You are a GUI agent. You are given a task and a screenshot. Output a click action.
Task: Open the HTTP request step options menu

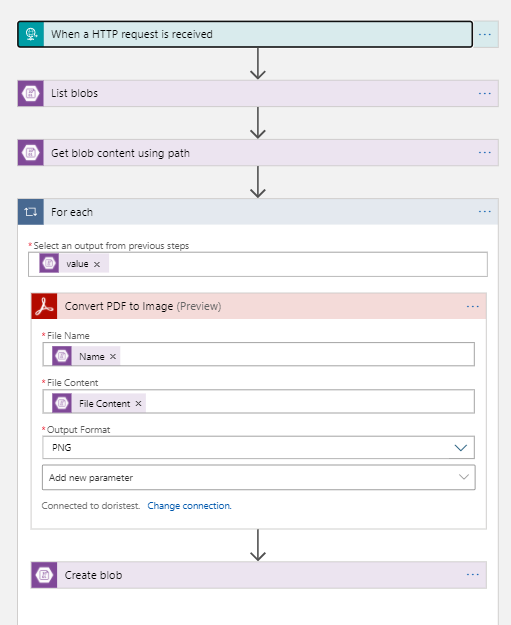click(x=485, y=34)
